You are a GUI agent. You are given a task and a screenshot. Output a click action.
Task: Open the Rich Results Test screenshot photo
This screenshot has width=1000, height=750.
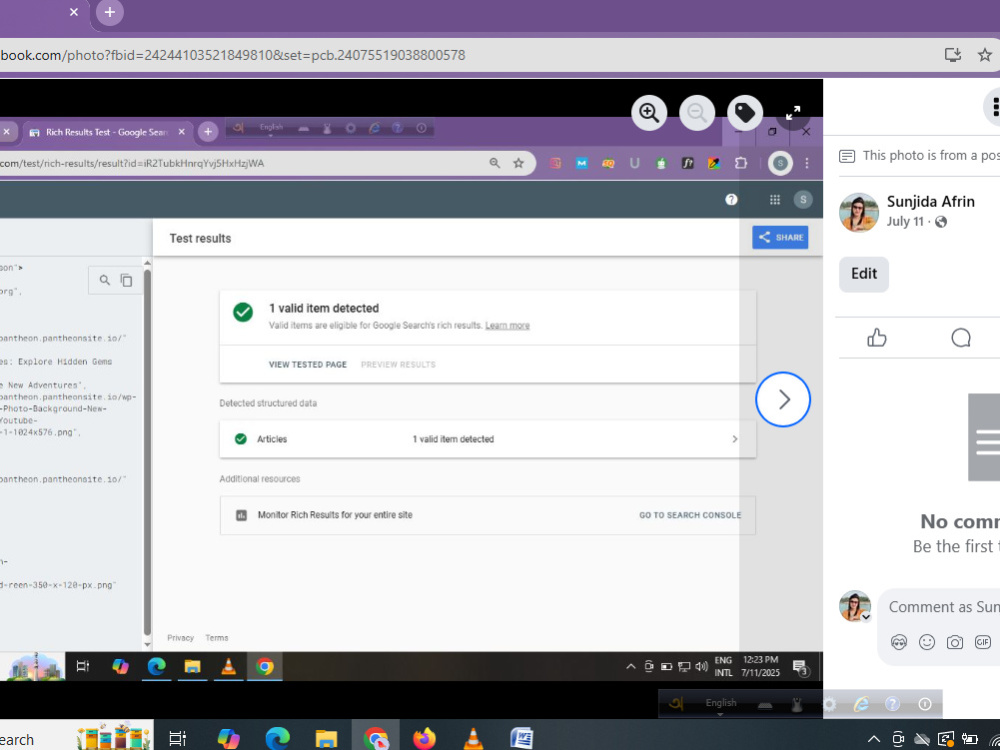[411, 399]
